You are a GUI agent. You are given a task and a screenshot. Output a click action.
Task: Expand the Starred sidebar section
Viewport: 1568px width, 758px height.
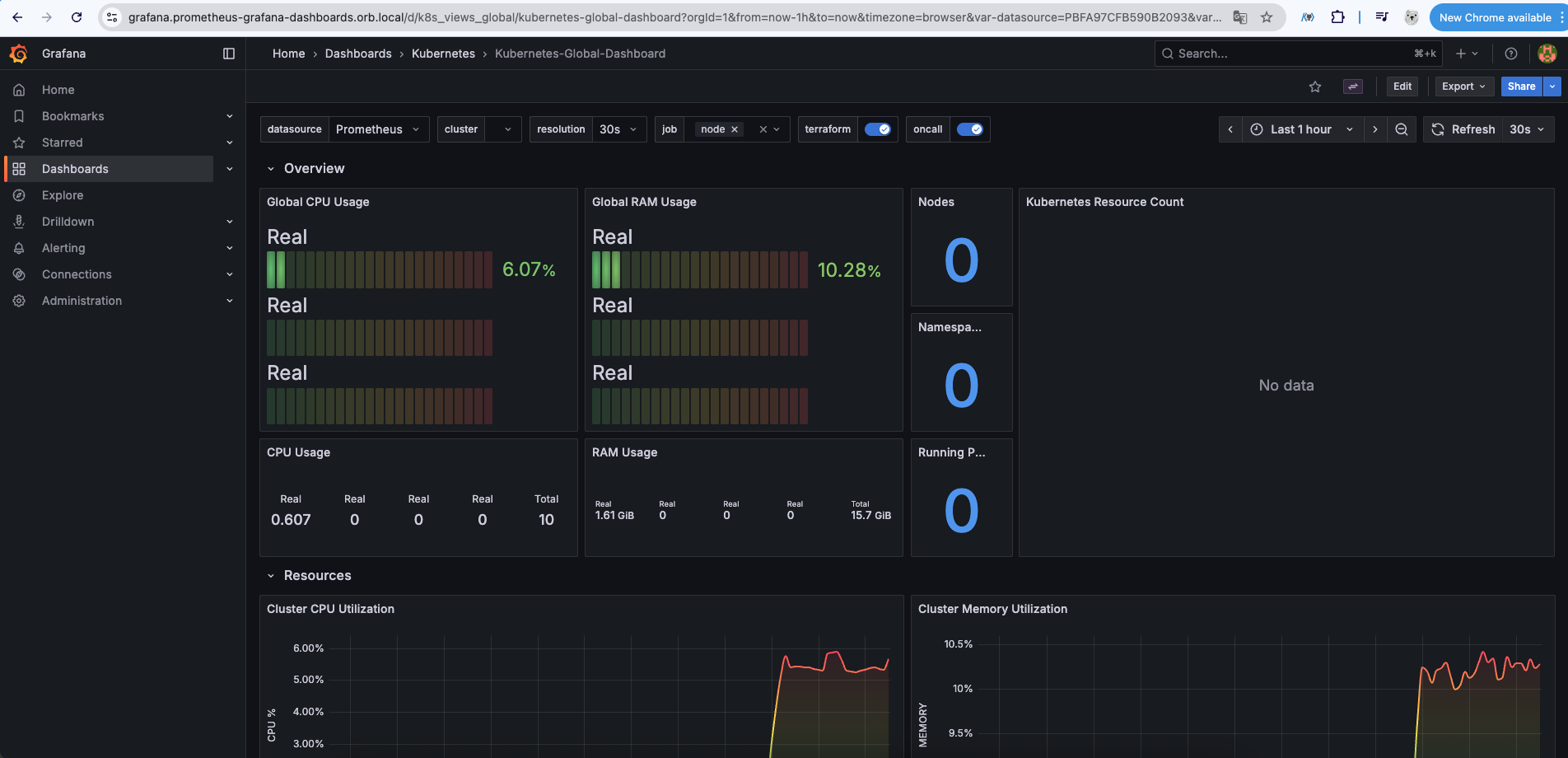coord(230,143)
